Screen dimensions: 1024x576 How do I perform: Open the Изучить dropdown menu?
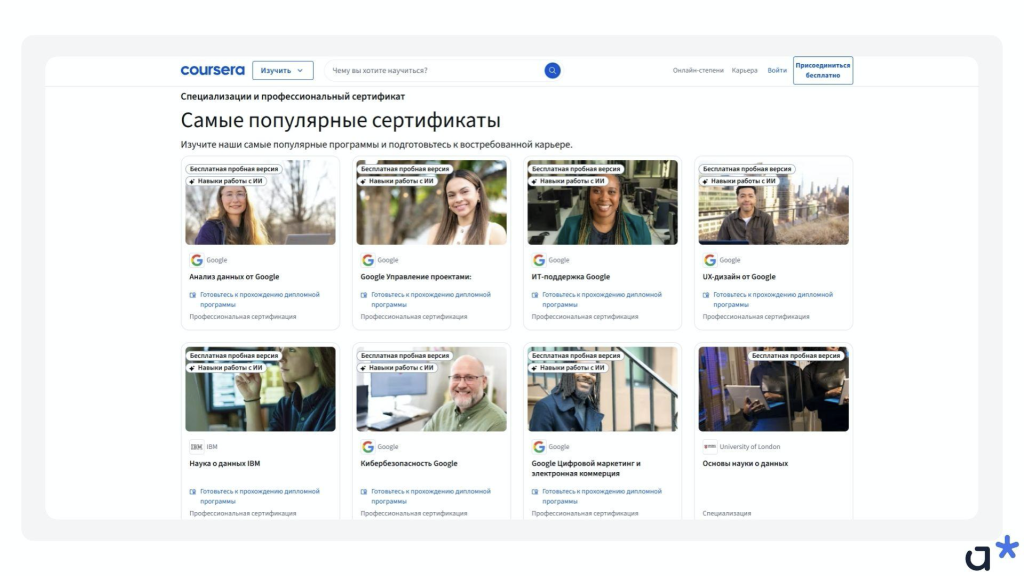click(283, 71)
